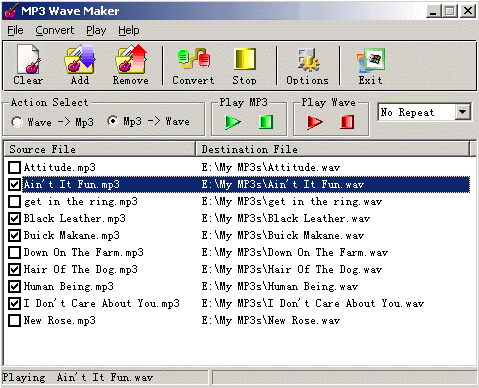The height and width of the screenshot is (388, 479).
Task: Open the No Repeat dropdown arrow
Action: click(x=463, y=112)
